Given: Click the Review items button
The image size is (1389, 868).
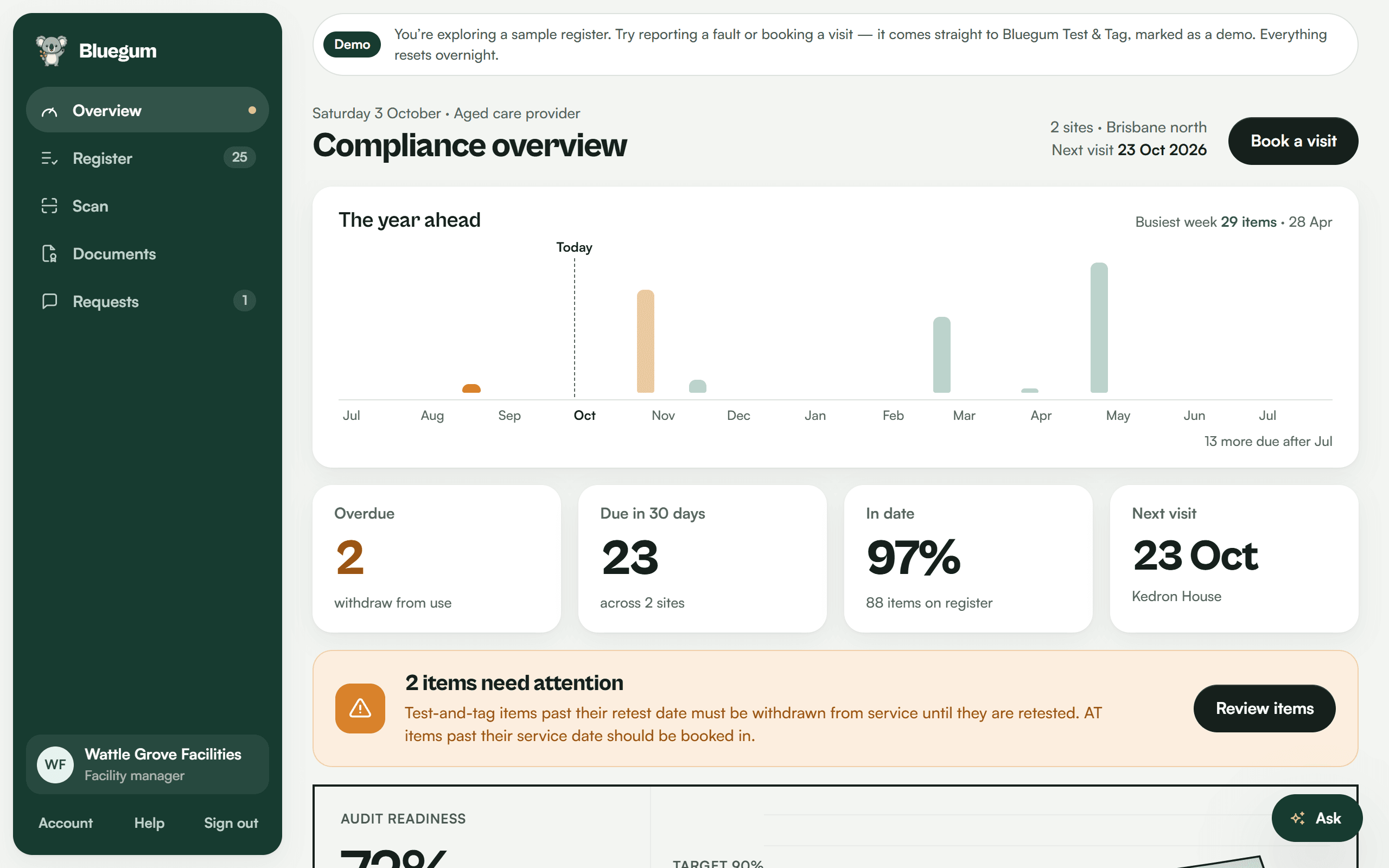Looking at the screenshot, I should [x=1264, y=709].
